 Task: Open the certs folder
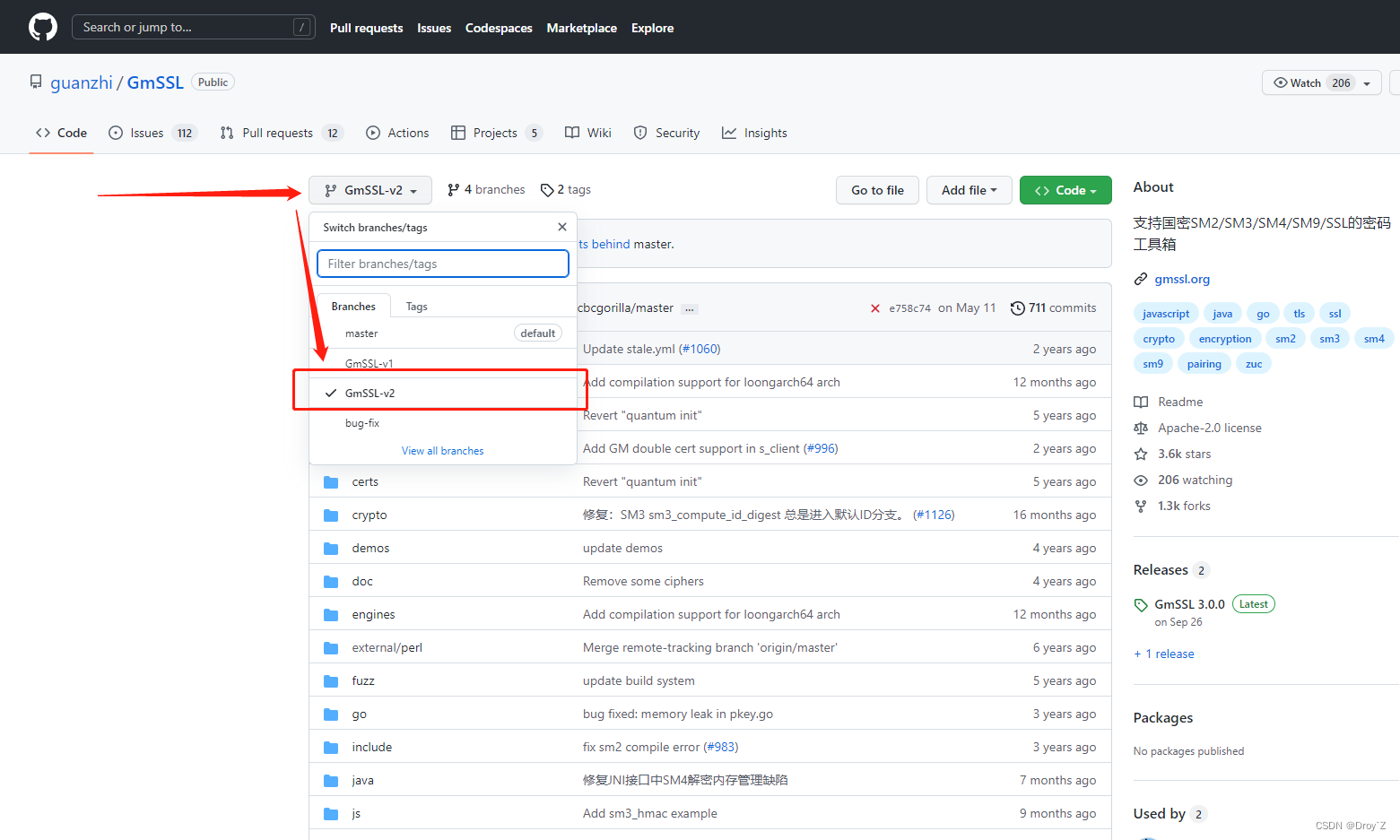coord(365,481)
